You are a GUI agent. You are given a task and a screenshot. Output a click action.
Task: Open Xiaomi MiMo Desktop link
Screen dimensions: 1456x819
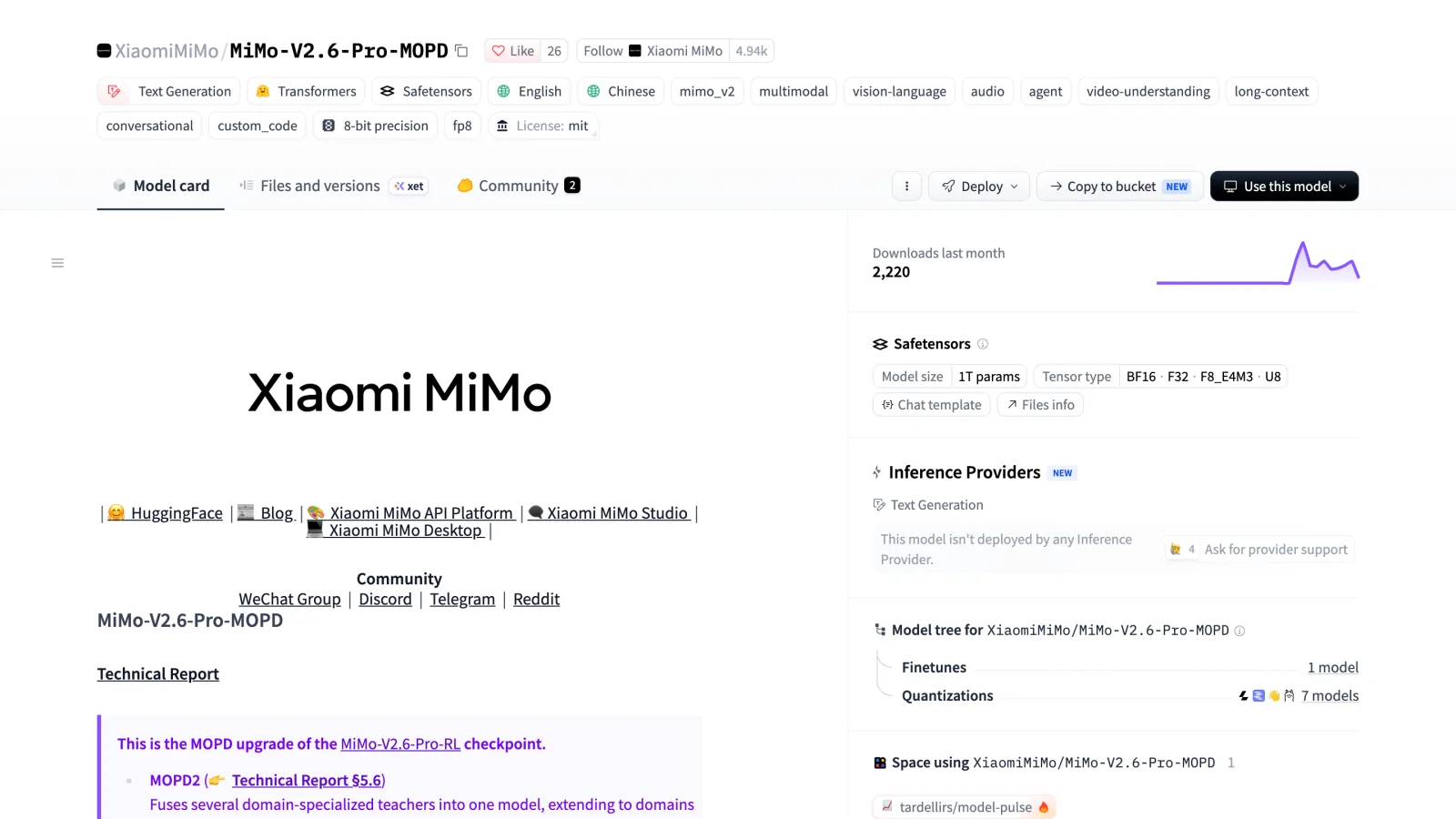tap(395, 531)
